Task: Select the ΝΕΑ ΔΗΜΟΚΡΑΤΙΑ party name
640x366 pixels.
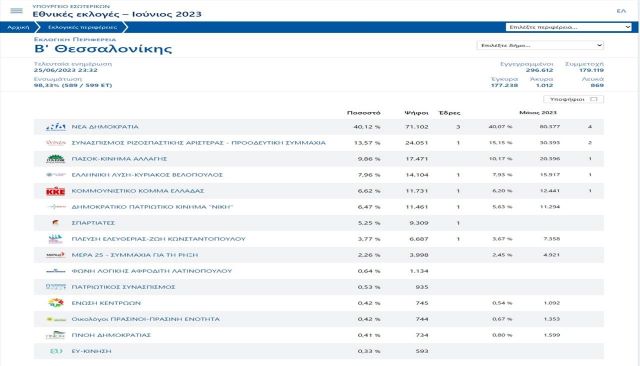Action: click(x=105, y=127)
